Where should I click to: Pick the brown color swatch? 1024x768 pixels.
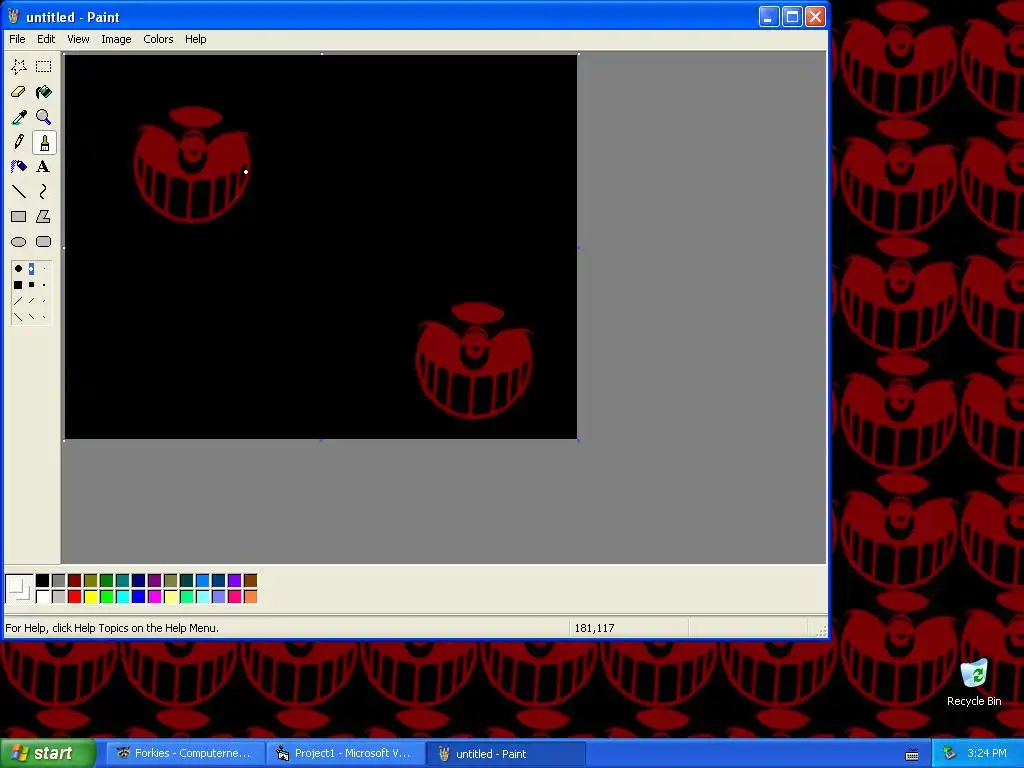(x=251, y=581)
